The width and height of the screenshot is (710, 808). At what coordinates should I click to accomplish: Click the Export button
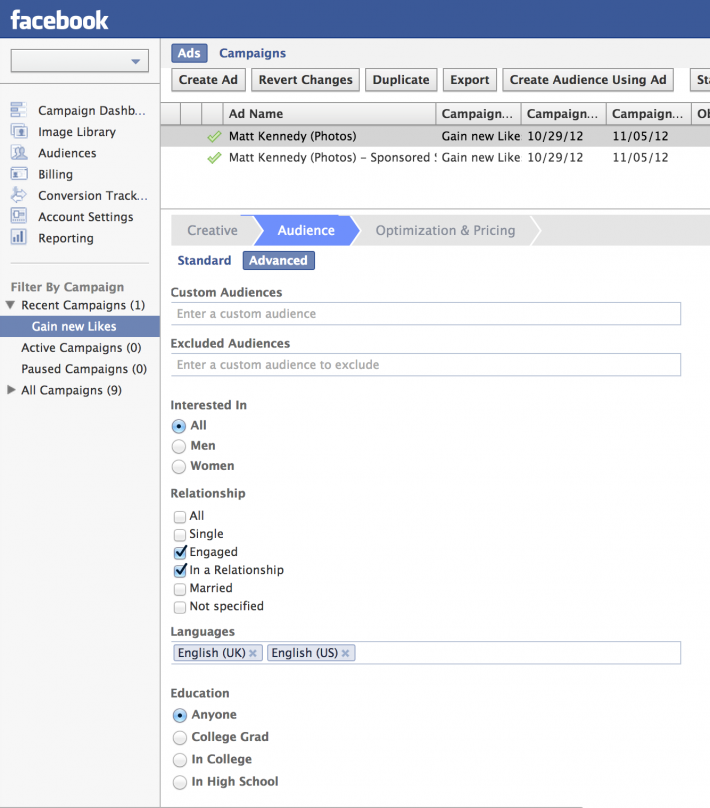pyautogui.click(x=469, y=80)
